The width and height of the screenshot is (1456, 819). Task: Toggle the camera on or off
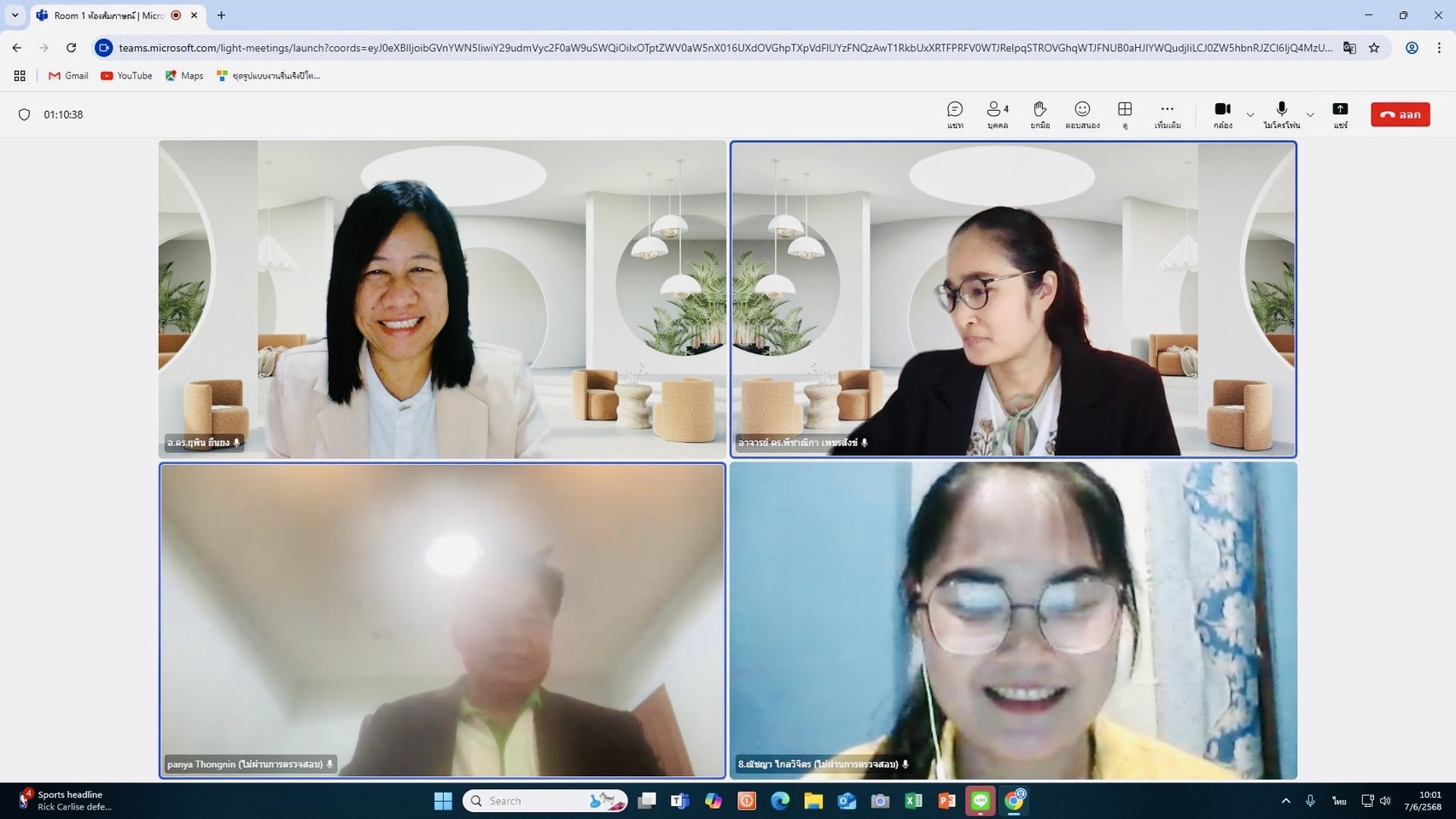tap(1222, 114)
